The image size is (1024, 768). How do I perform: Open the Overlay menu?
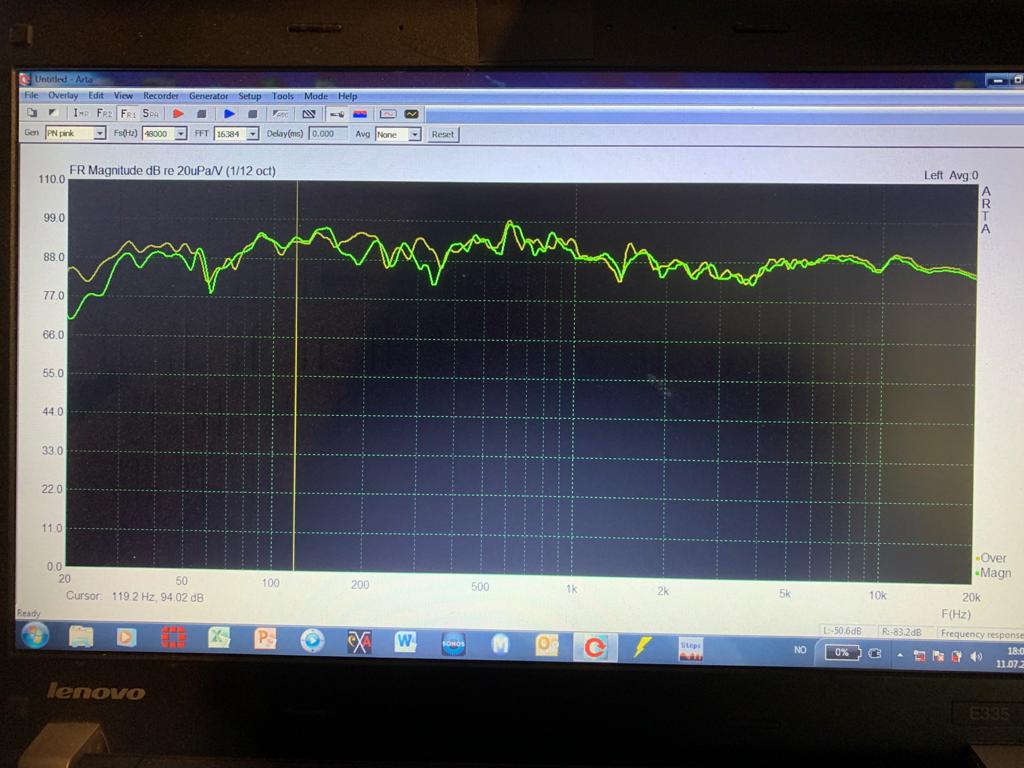63,95
